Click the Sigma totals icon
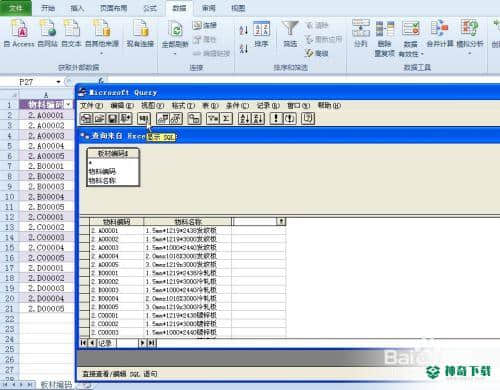This screenshot has width=500, height=390. pyautogui.click(x=226, y=118)
